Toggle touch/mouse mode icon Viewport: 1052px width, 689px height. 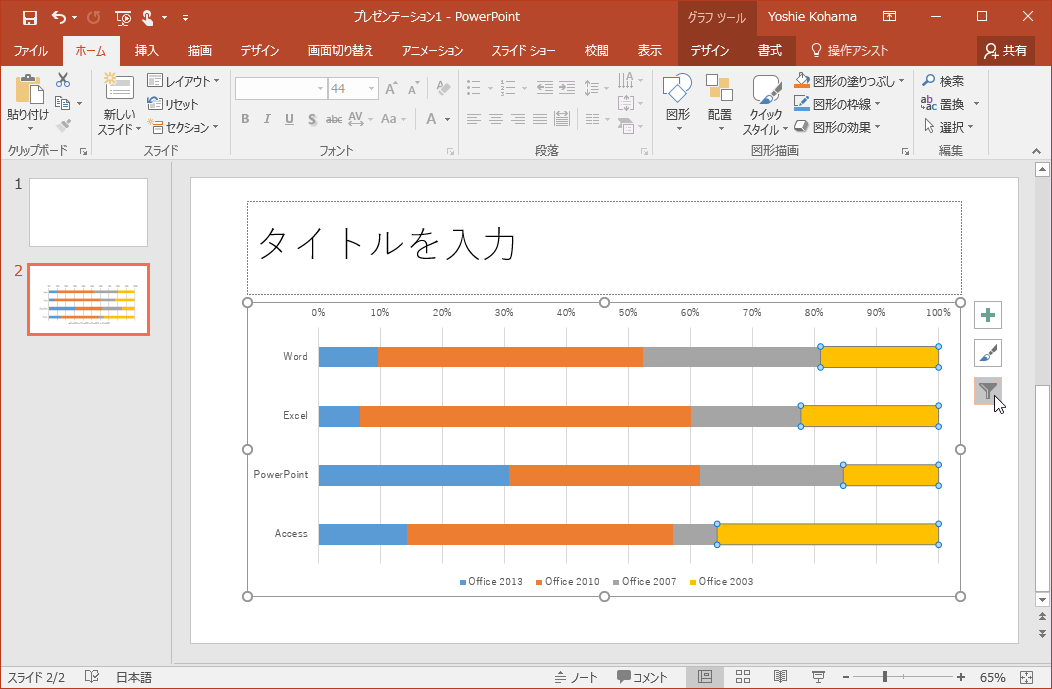148,17
